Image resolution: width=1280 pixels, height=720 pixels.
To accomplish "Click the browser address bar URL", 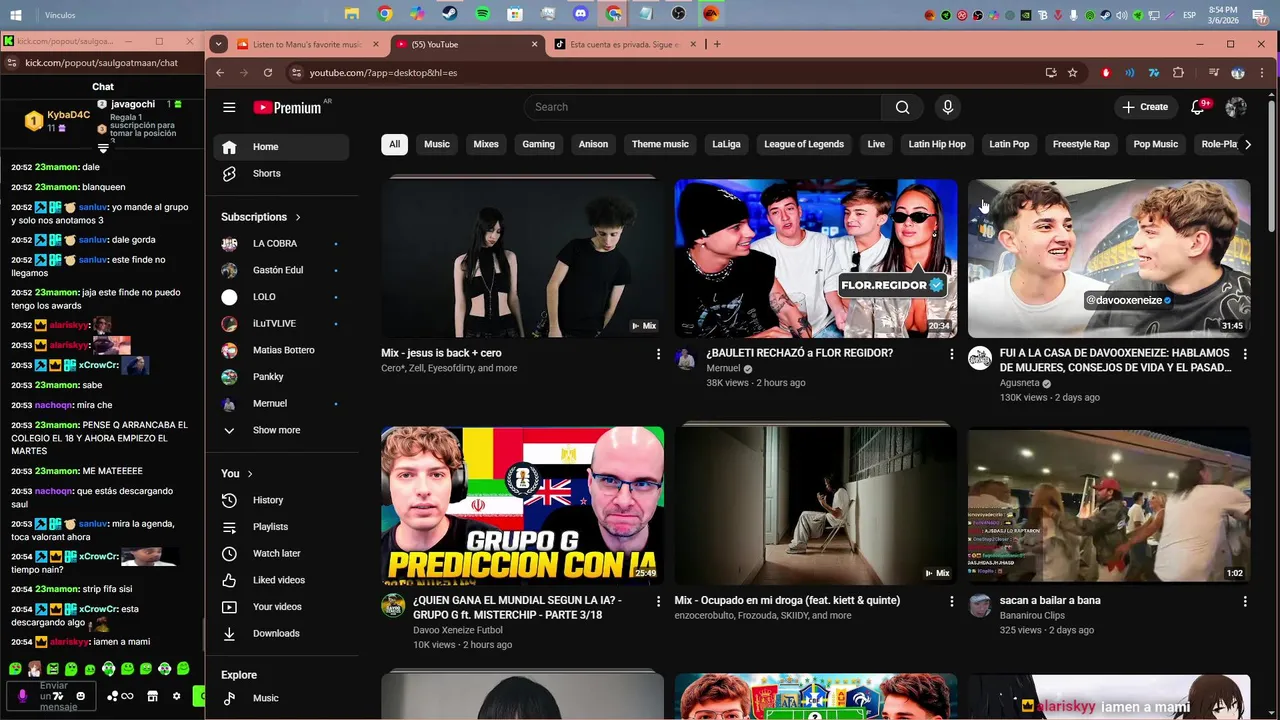I will [x=383, y=73].
